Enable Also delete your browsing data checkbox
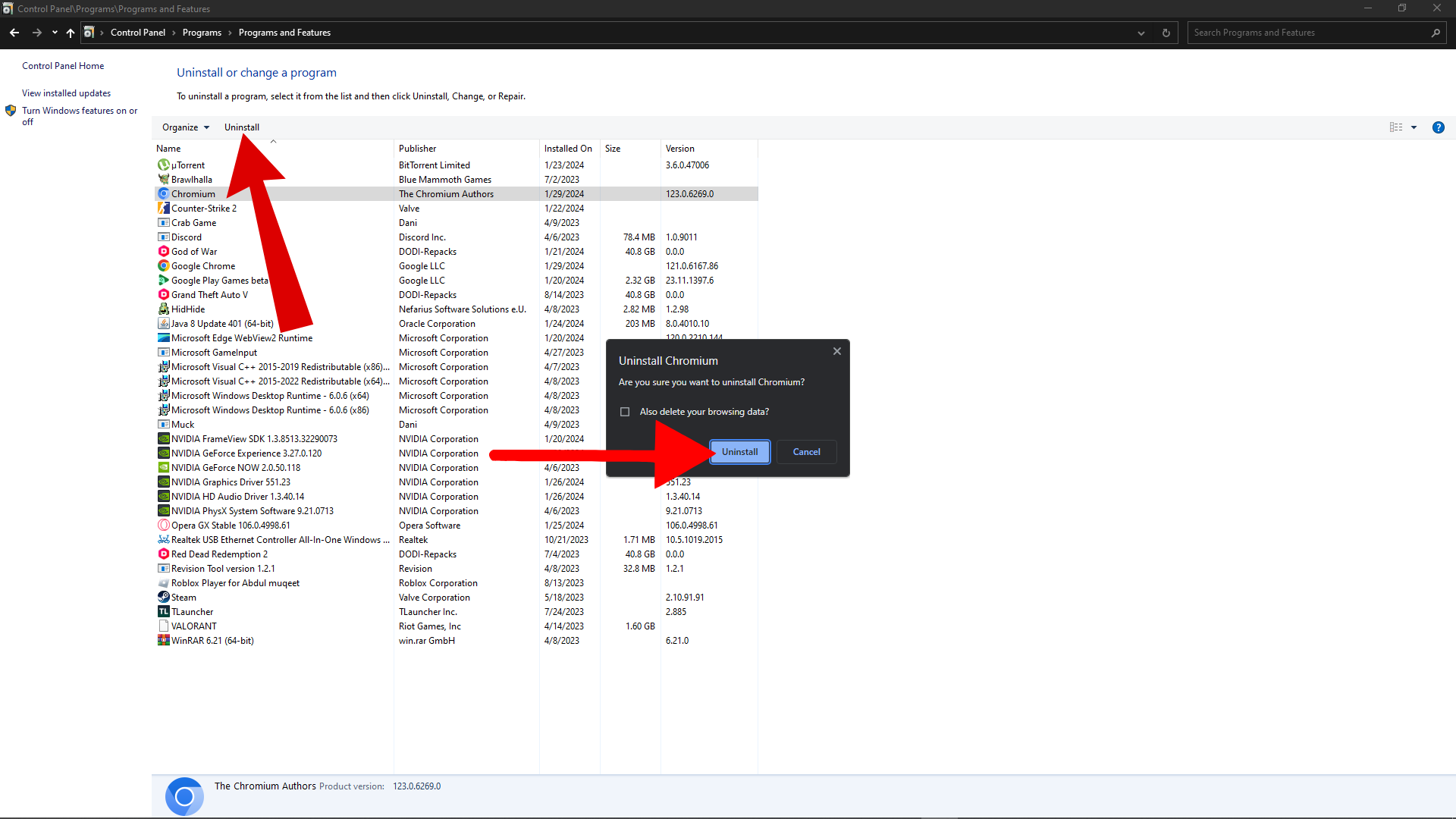The height and width of the screenshot is (819, 1456). click(x=625, y=412)
